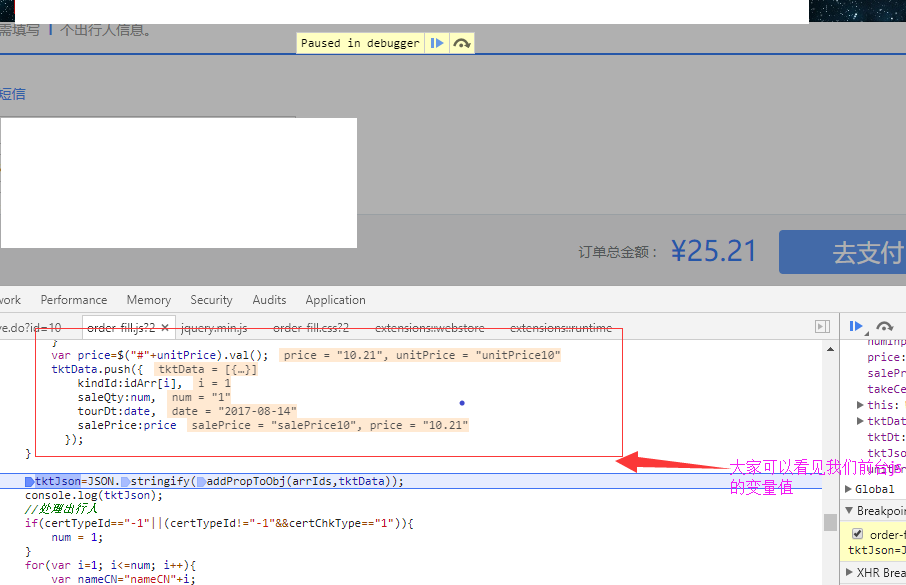Click the addPropToObj breakpoint marker in code
906x585 pixels.
pos(201,482)
